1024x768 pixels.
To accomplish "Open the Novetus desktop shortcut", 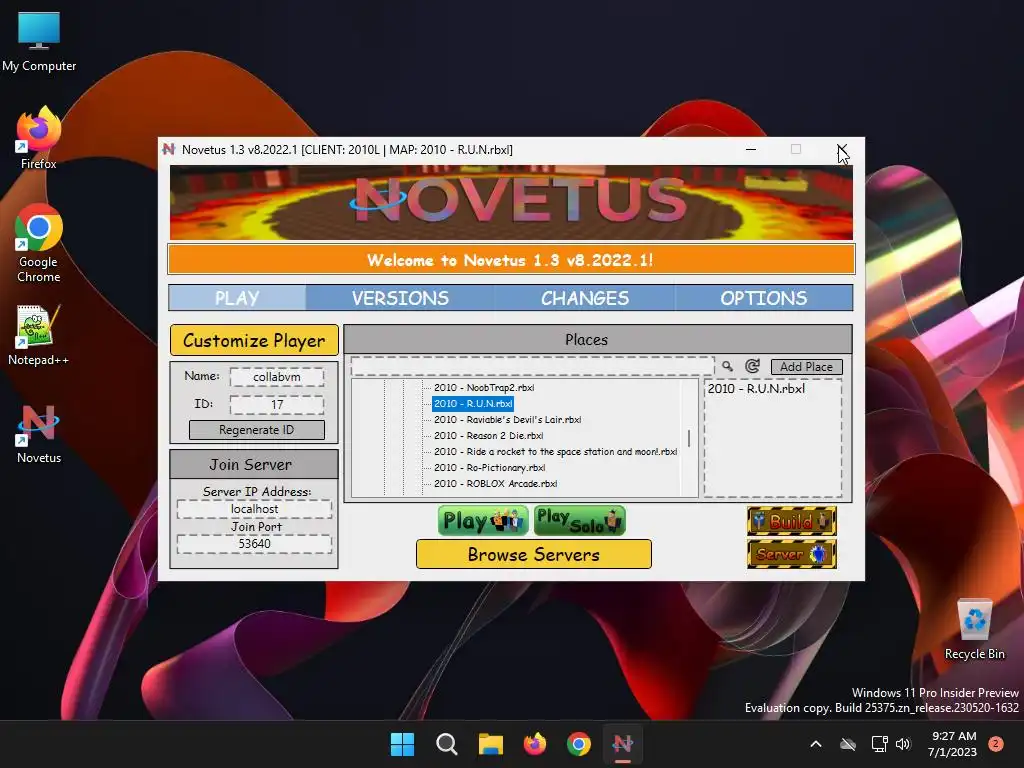I will tap(39, 433).
